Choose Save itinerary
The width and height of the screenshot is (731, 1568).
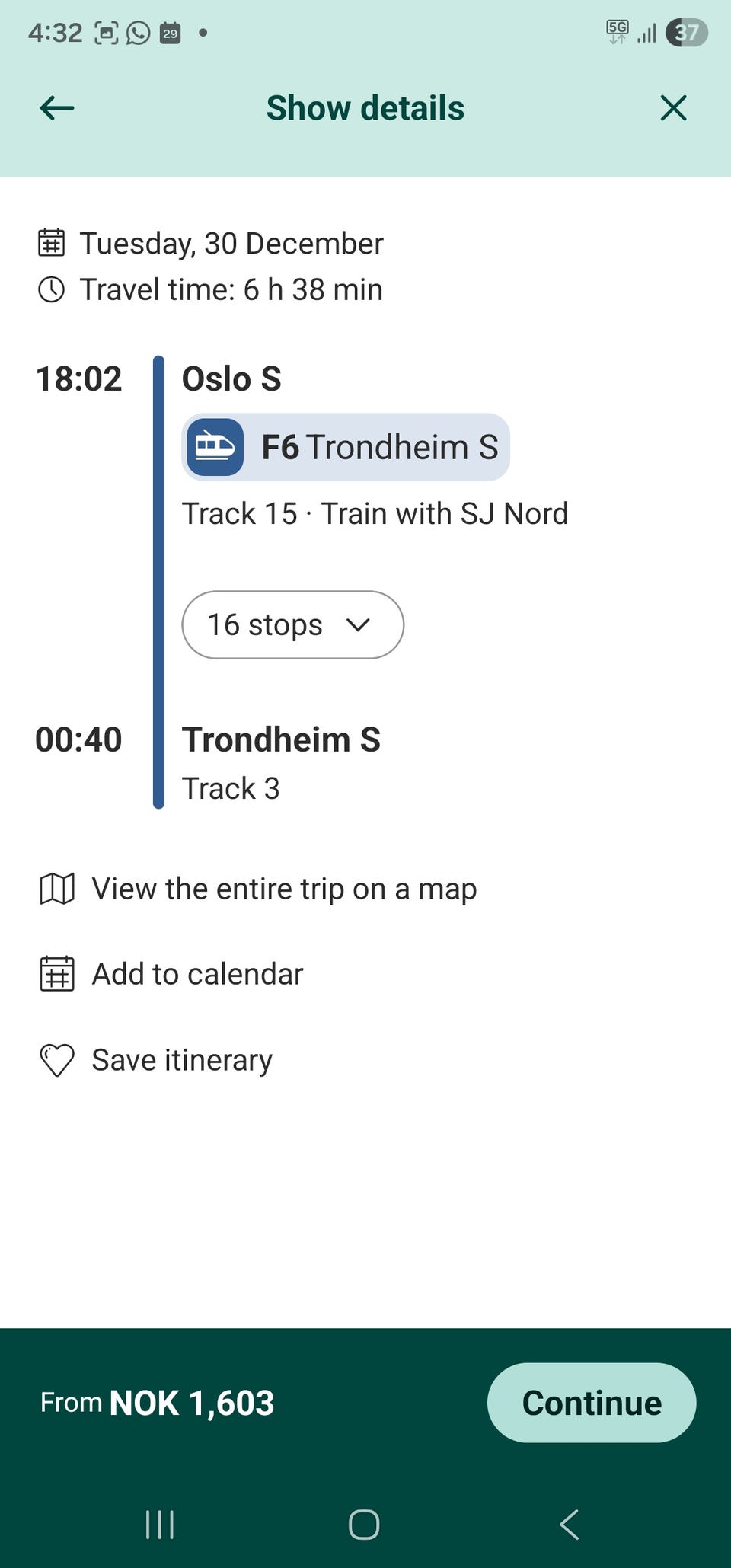[x=182, y=1060]
